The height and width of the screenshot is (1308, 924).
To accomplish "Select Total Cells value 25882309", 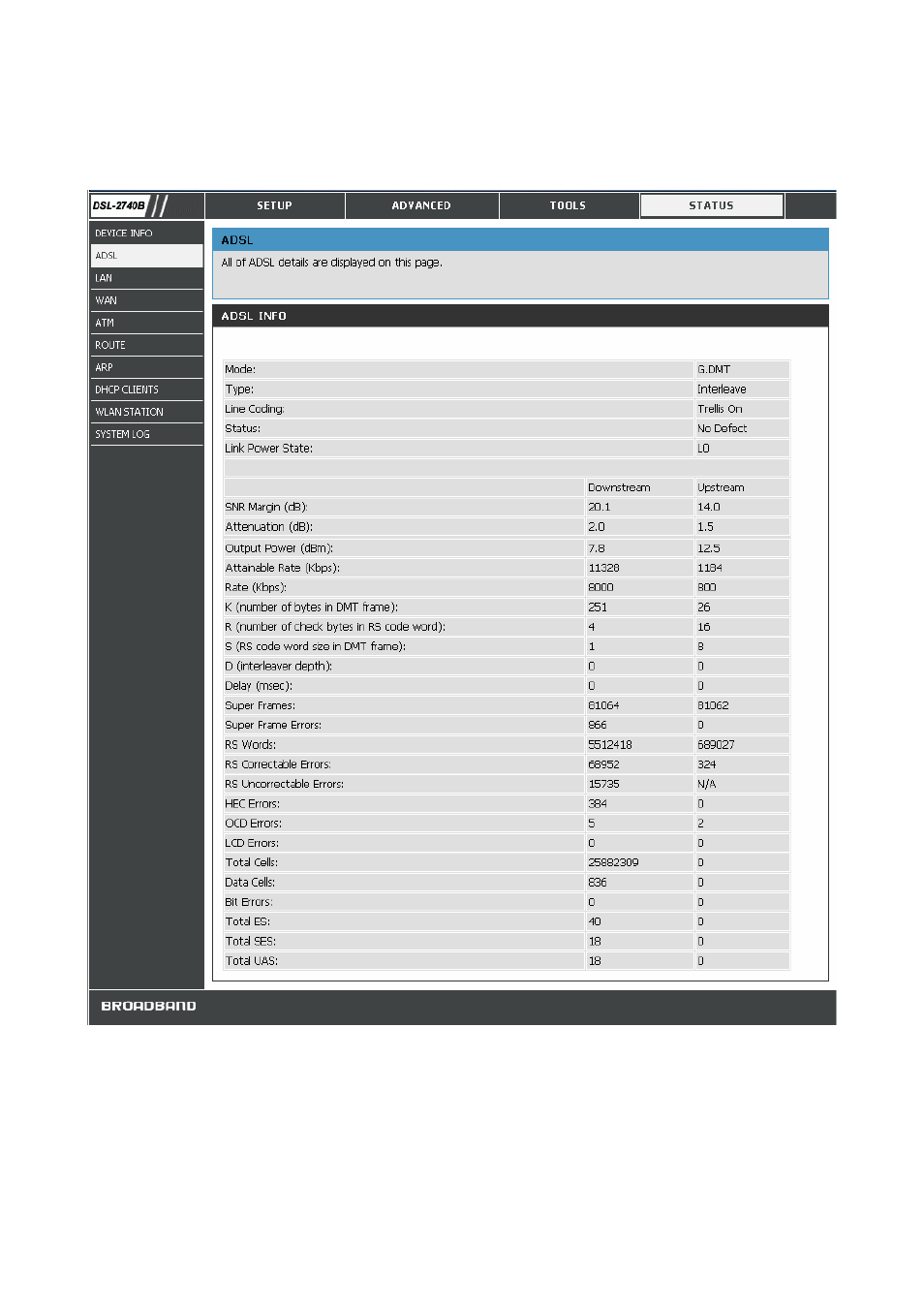I will (x=613, y=862).
